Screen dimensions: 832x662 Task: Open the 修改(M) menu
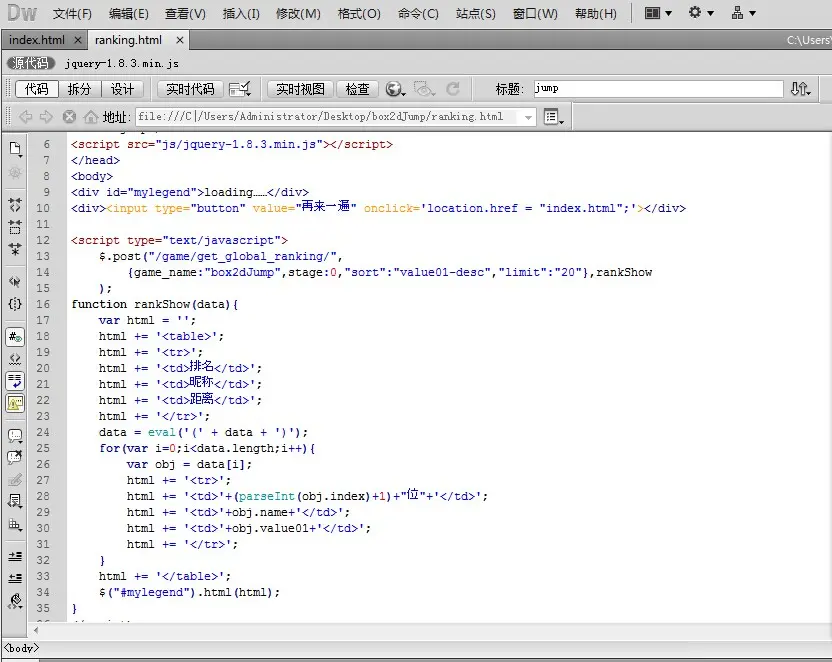coord(298,14)
